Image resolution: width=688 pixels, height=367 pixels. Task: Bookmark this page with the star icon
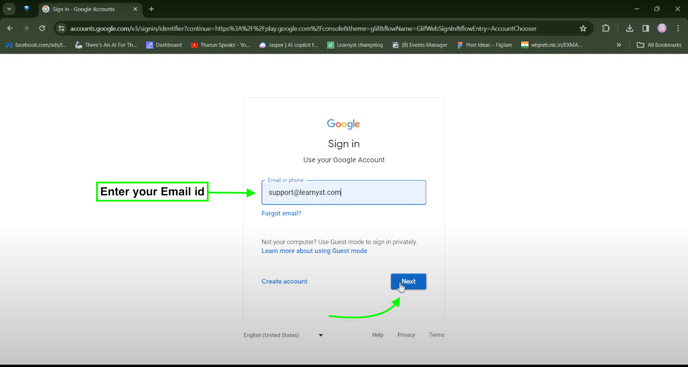pos(583,29)
